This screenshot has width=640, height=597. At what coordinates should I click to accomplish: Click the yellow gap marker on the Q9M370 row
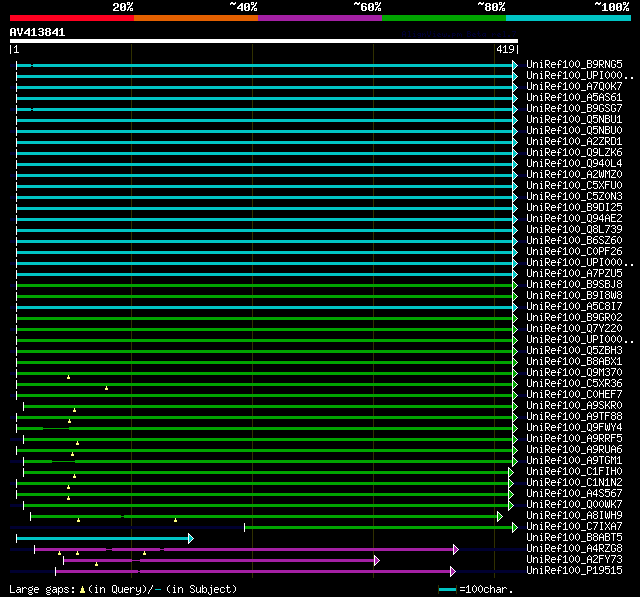click(68, 377)
